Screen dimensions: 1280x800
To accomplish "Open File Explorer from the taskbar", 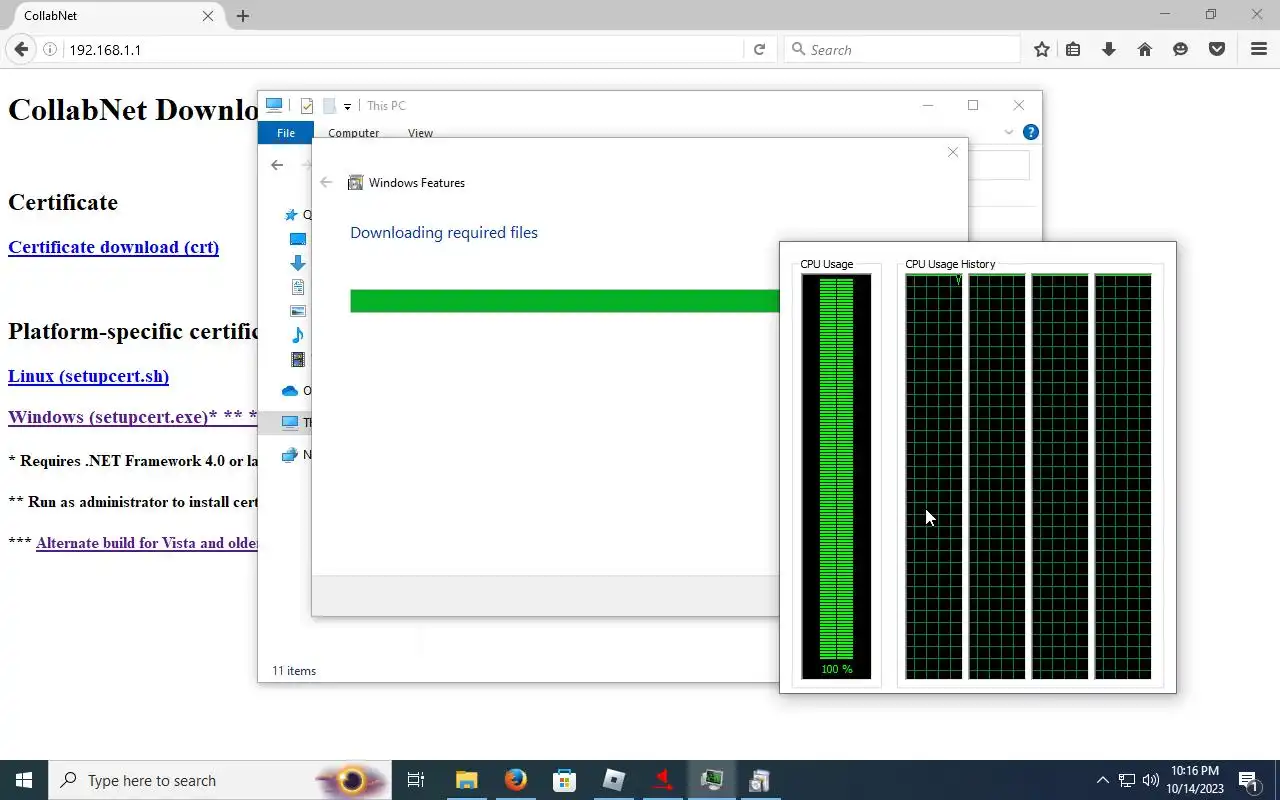I will [x=467, y=780].
